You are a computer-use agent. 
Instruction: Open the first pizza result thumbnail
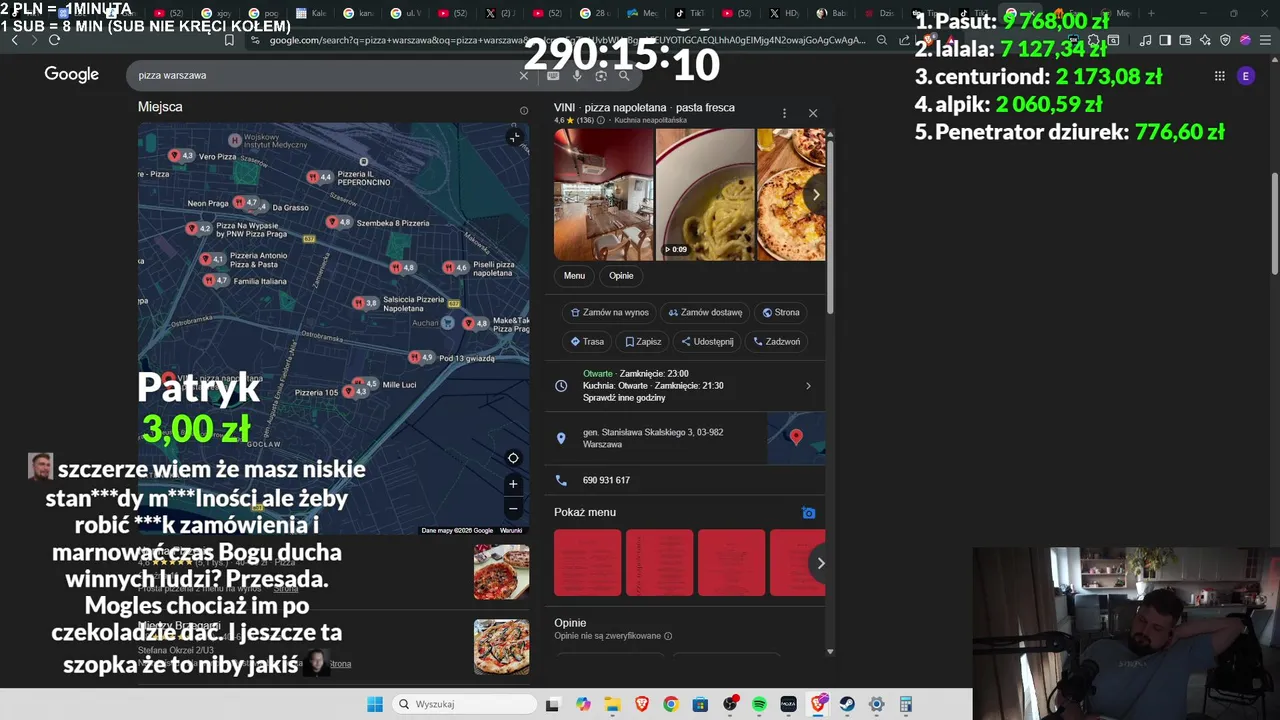[501, 572]
